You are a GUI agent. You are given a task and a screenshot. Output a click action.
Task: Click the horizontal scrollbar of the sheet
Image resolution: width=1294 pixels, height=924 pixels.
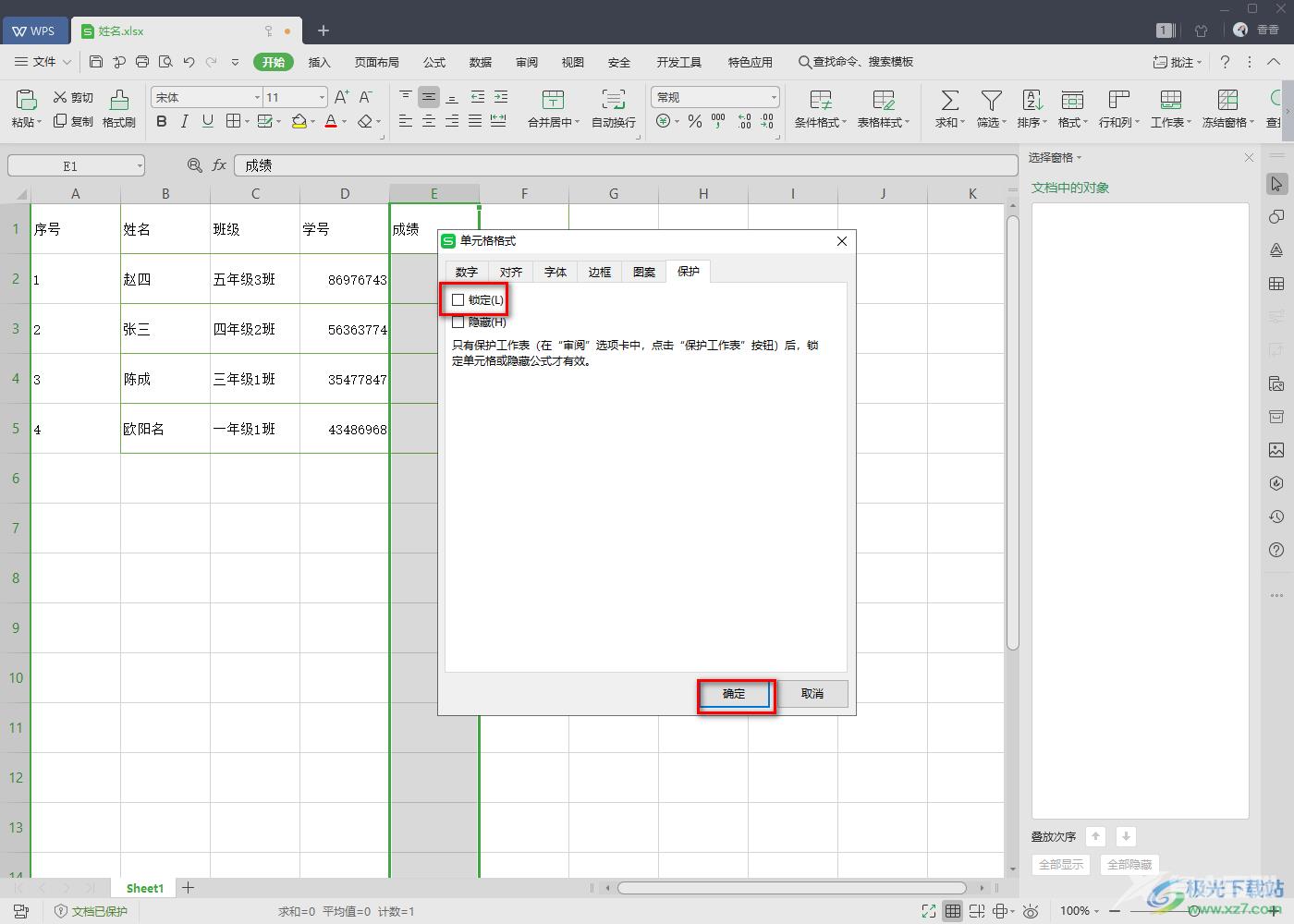click(x=791, y=888)
